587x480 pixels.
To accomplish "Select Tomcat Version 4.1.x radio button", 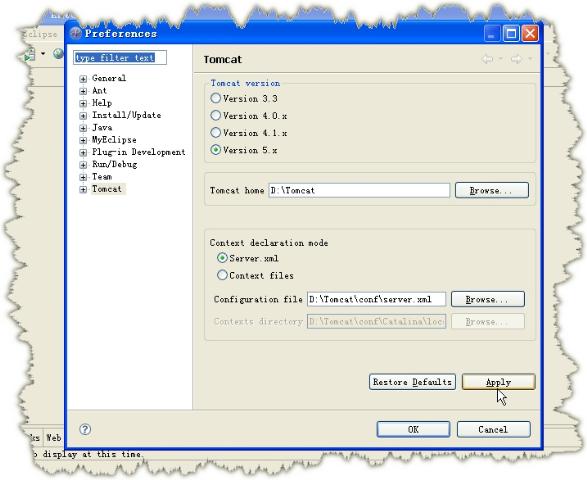I will tap(215, 133).
